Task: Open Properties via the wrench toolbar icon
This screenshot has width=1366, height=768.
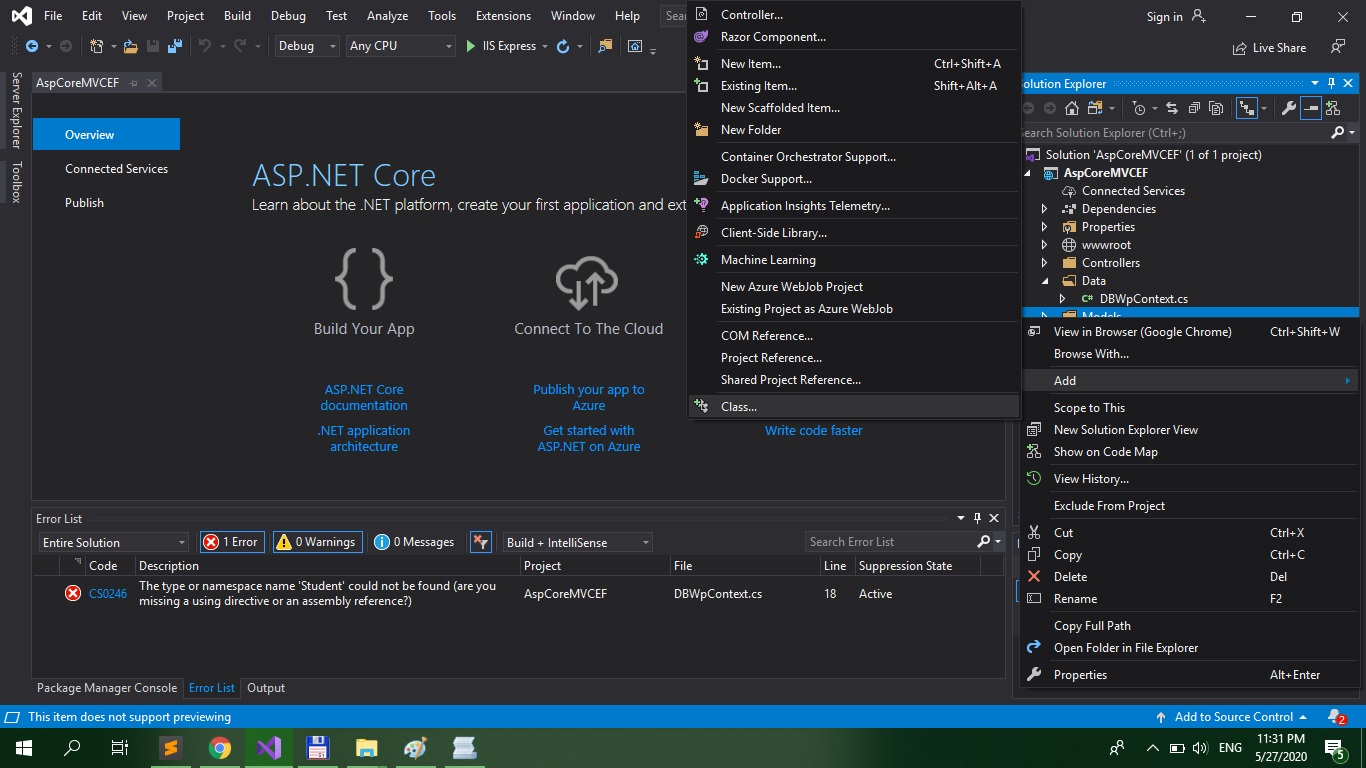Action: 1289,108
